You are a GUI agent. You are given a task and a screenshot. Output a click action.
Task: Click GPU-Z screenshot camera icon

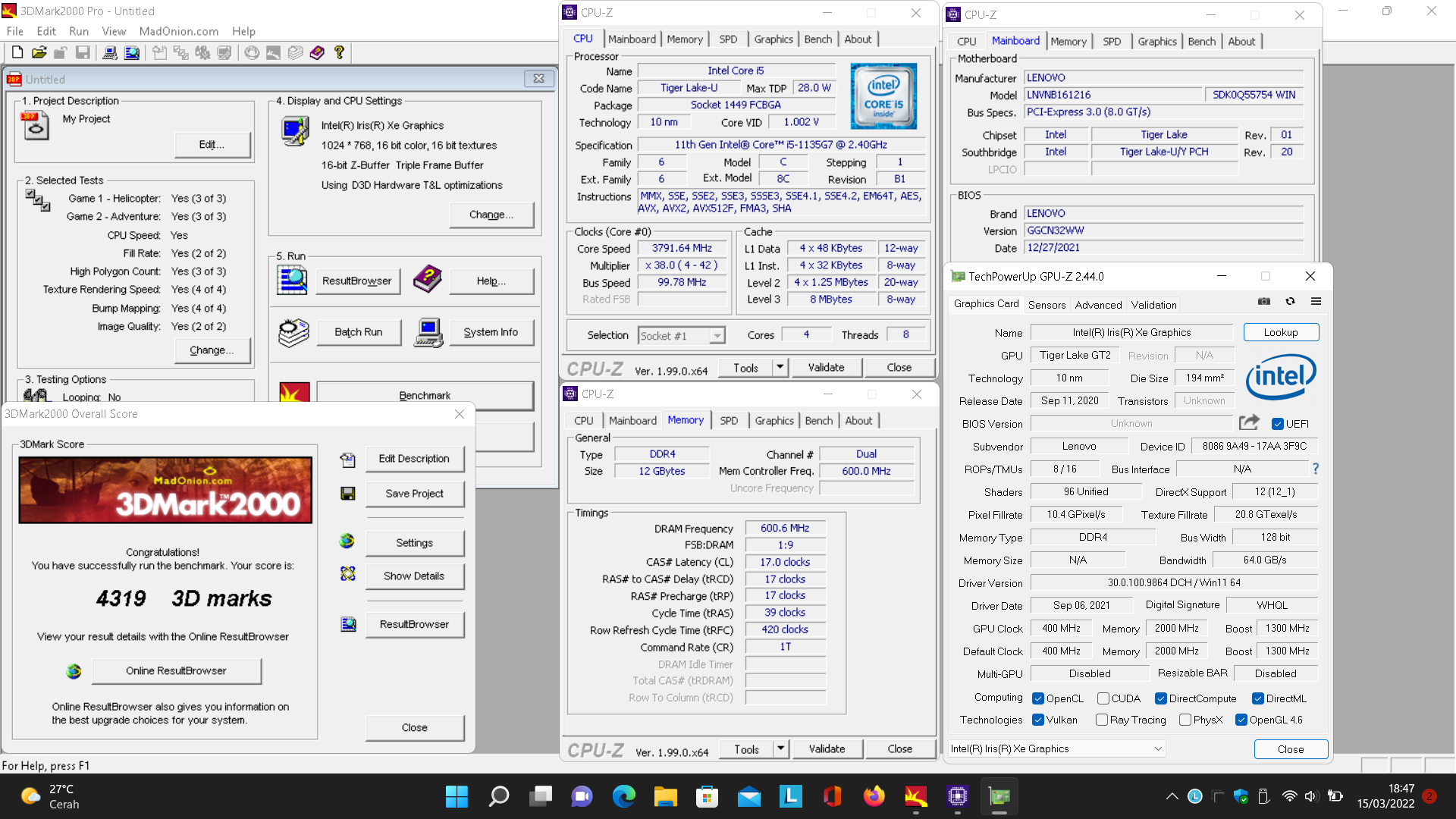point(1264,301)
